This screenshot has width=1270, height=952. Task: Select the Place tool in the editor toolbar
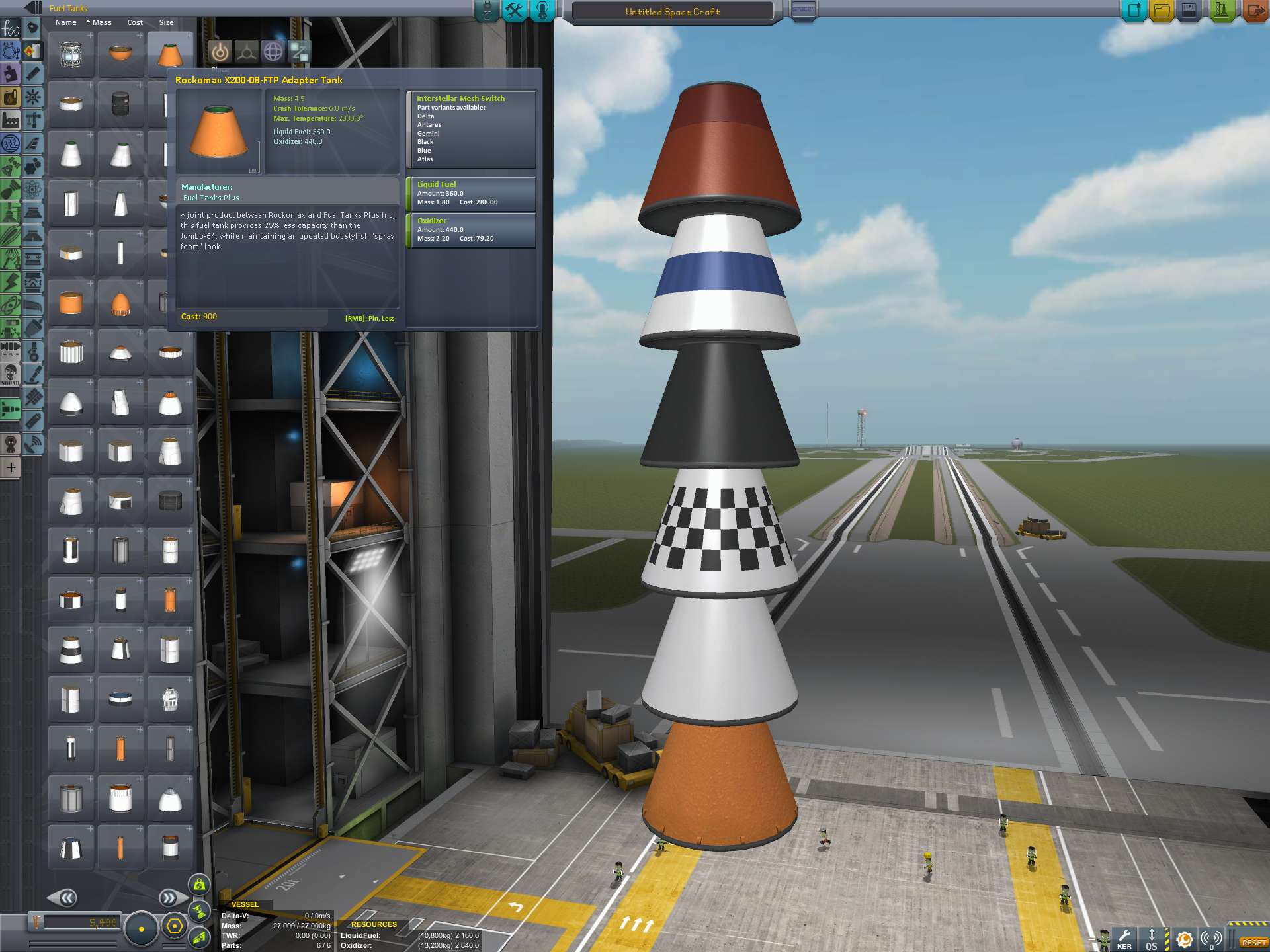pyautogui.click(x=220, y=52)
